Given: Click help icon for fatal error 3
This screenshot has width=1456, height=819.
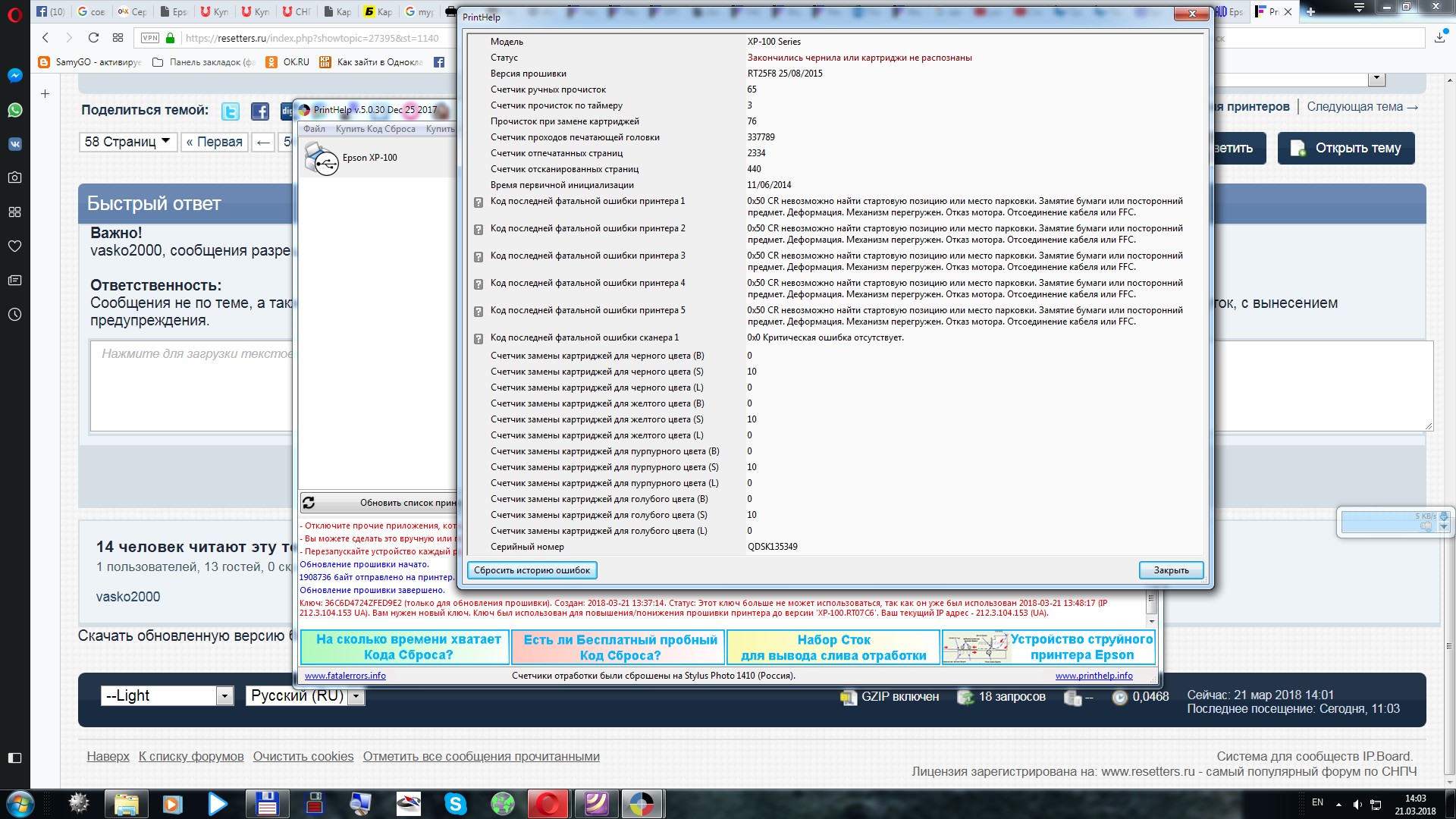Looking at the screenshot, I should 479,257.
